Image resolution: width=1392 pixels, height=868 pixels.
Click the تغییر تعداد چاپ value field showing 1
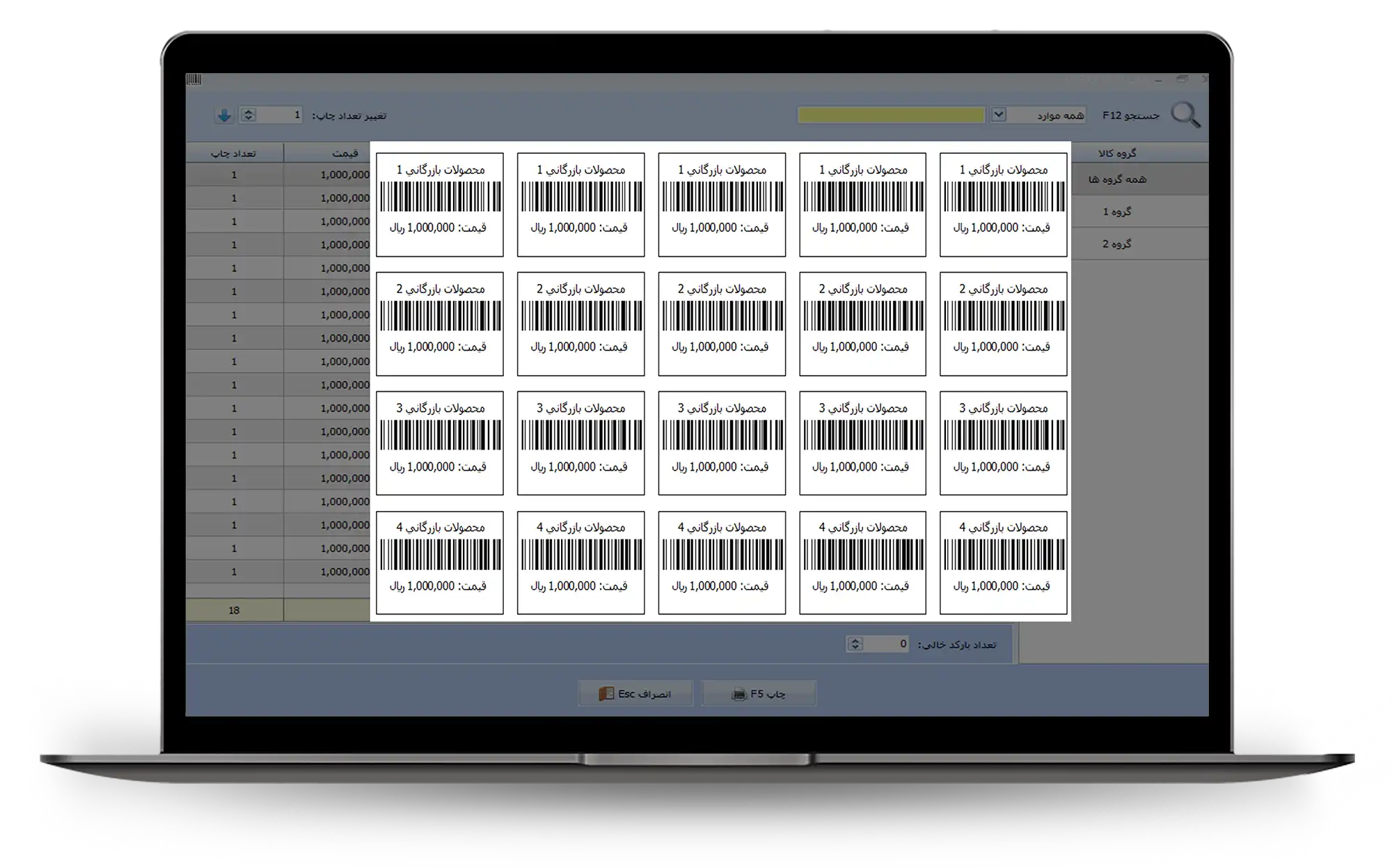pyautogui.click(x=280, y=115)
